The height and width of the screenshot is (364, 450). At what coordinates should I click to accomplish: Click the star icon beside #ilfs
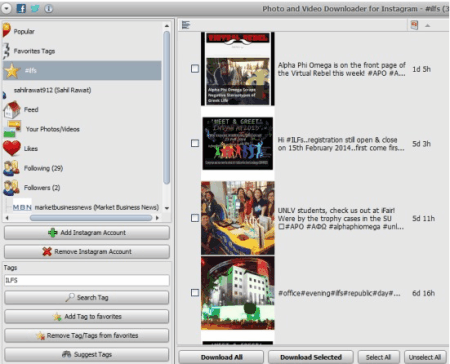click(x=12, y=71)
